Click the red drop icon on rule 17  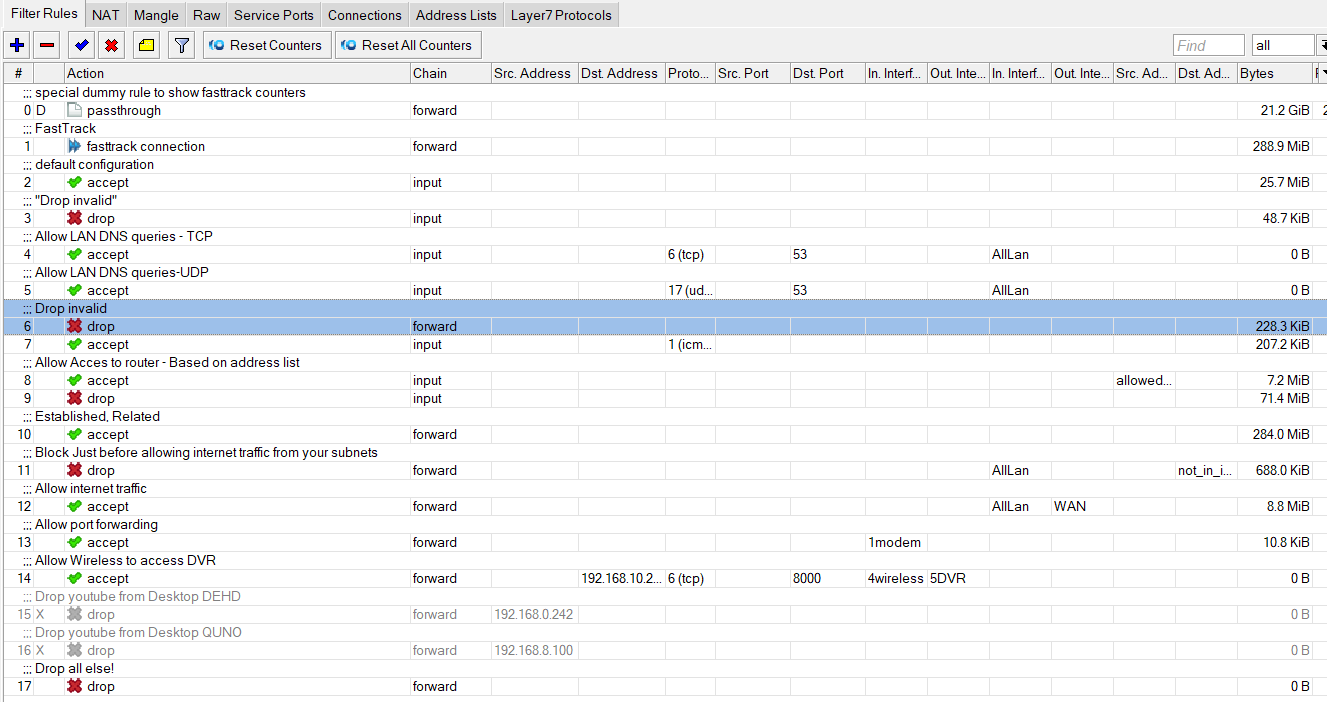(x=75, y=686)
